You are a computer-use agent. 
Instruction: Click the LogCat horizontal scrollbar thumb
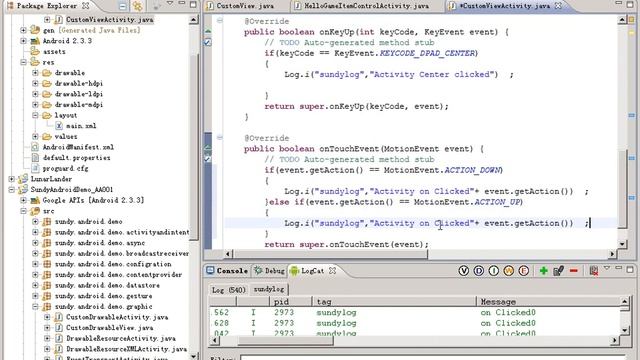[x=285, y=340]
